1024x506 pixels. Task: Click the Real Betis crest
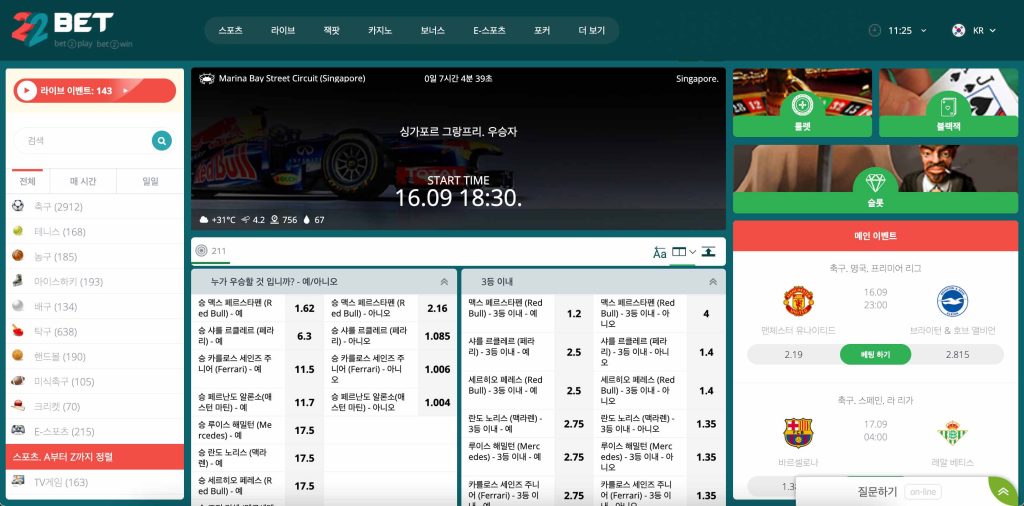pyautogui.click(x=952, y=432)
